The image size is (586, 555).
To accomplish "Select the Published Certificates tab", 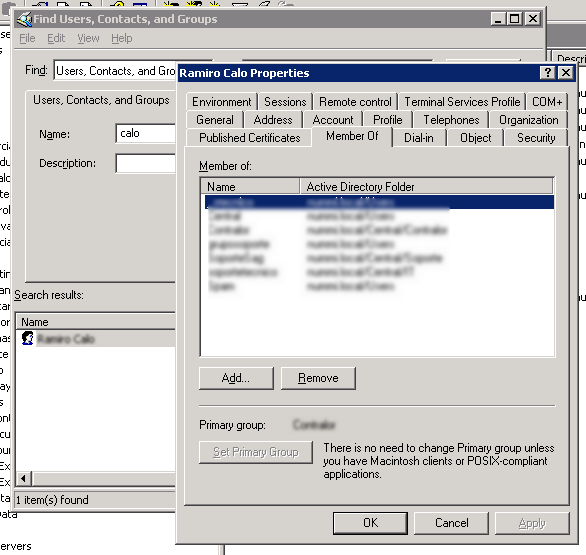I will click(x=249, y=138).
